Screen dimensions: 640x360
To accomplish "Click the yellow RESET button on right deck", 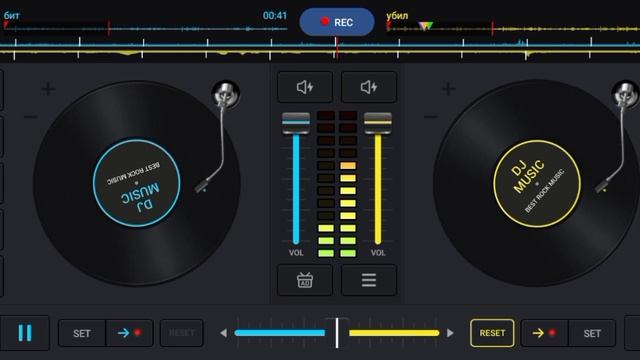I will point(492,333).
